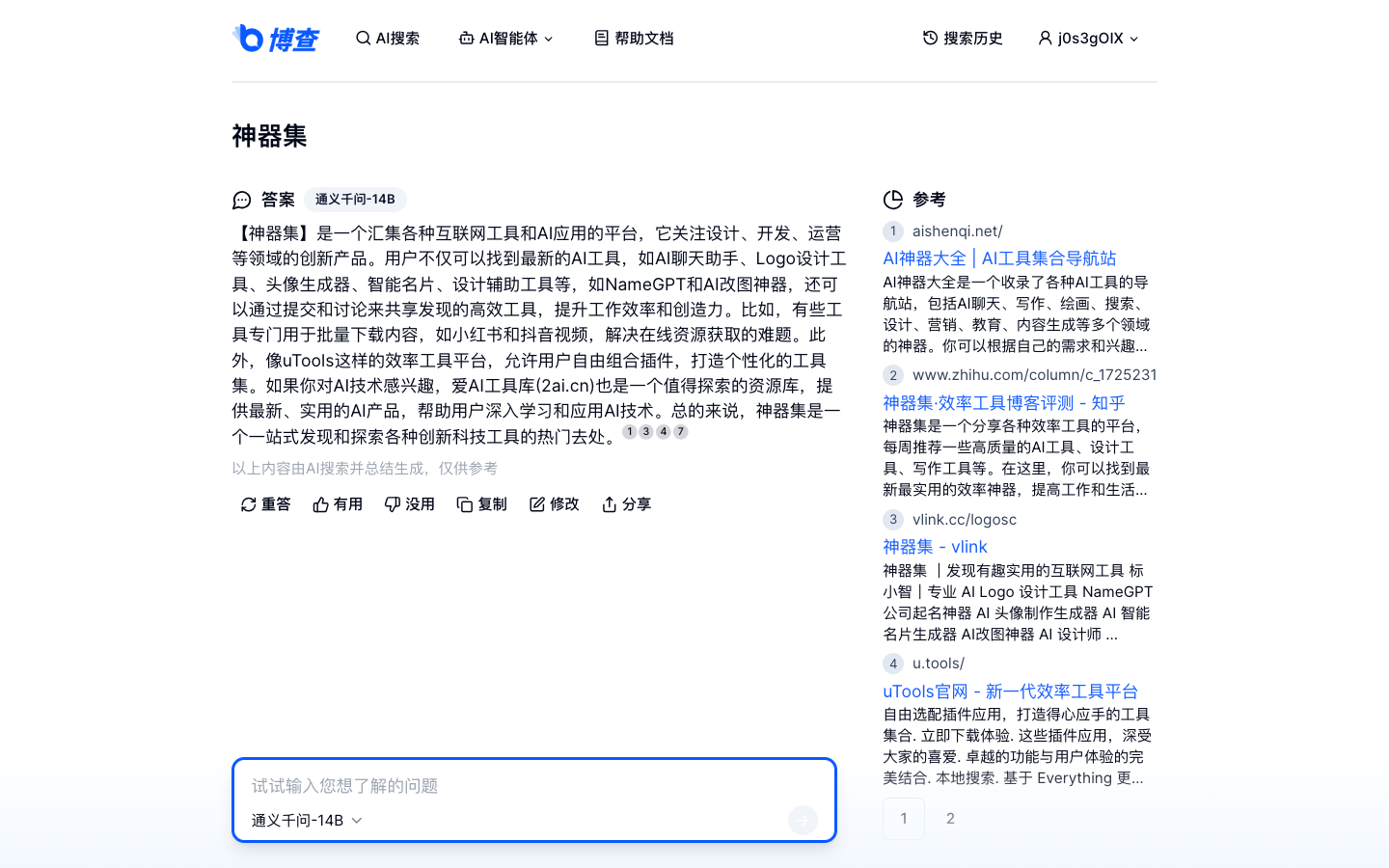The height and width of the screenshot is (868, 1389).
Task: Click the 重答 regenerate answer icon
Action: [249, 503]
